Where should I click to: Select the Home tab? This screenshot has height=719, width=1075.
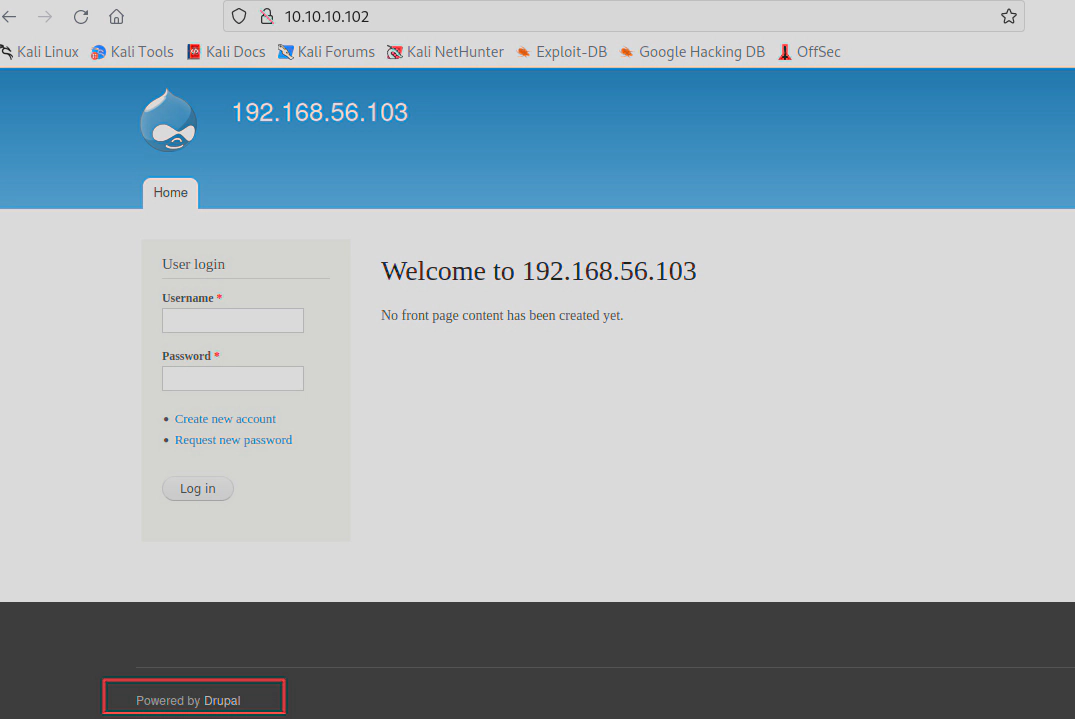(x=170, y=193)
